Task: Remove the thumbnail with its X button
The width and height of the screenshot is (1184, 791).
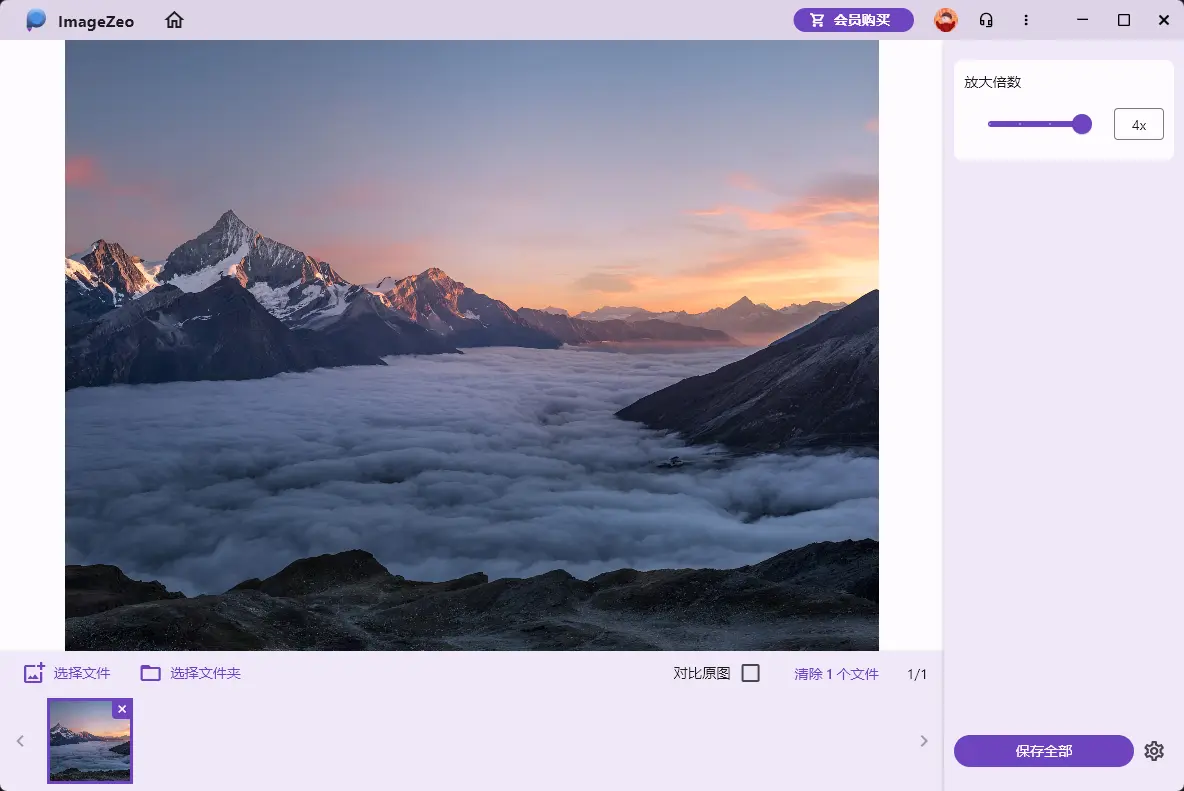Action: coord(122,709)
